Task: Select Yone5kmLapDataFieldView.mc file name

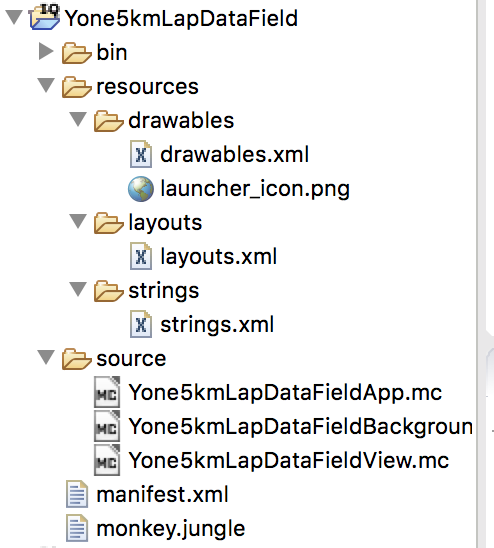Action: point(289,460)
